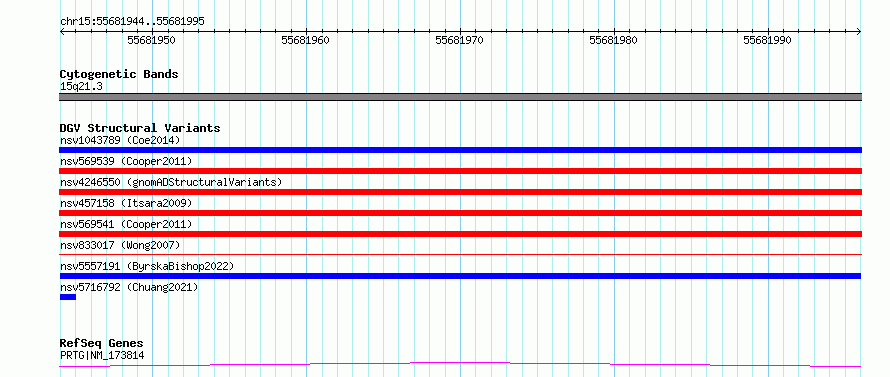
Task: Open variant nsv833017 (Wong2007) label
Action: tap(120, 245)
